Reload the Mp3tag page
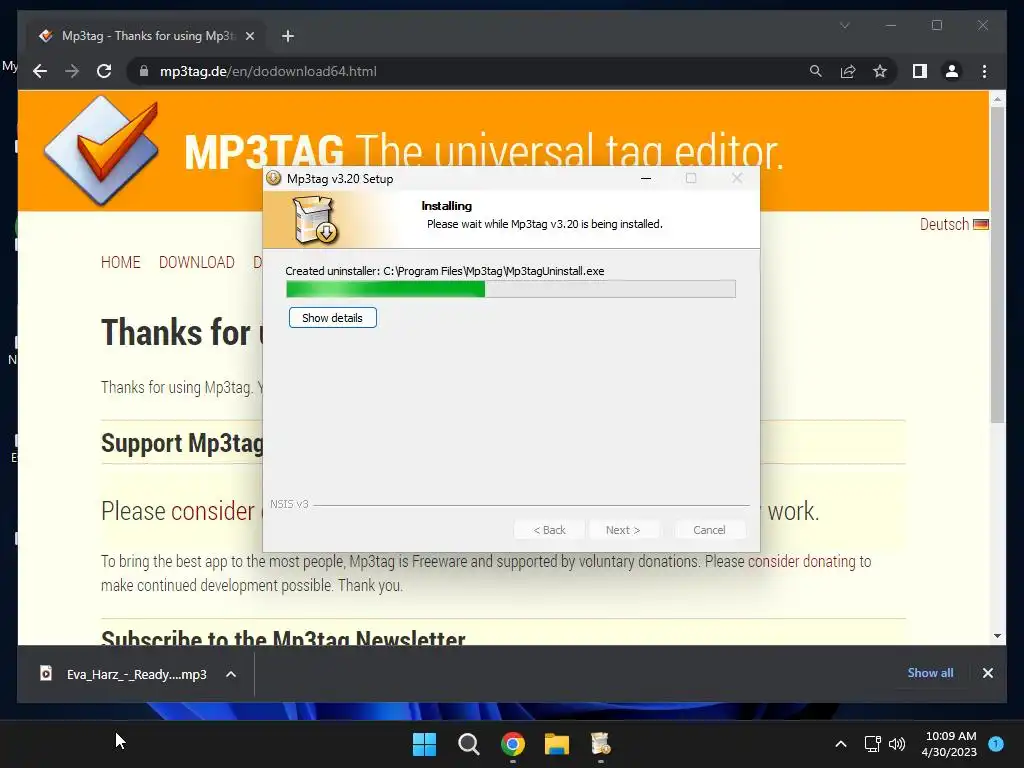This screenshot has height=768, width=1024. coord(104,71)
